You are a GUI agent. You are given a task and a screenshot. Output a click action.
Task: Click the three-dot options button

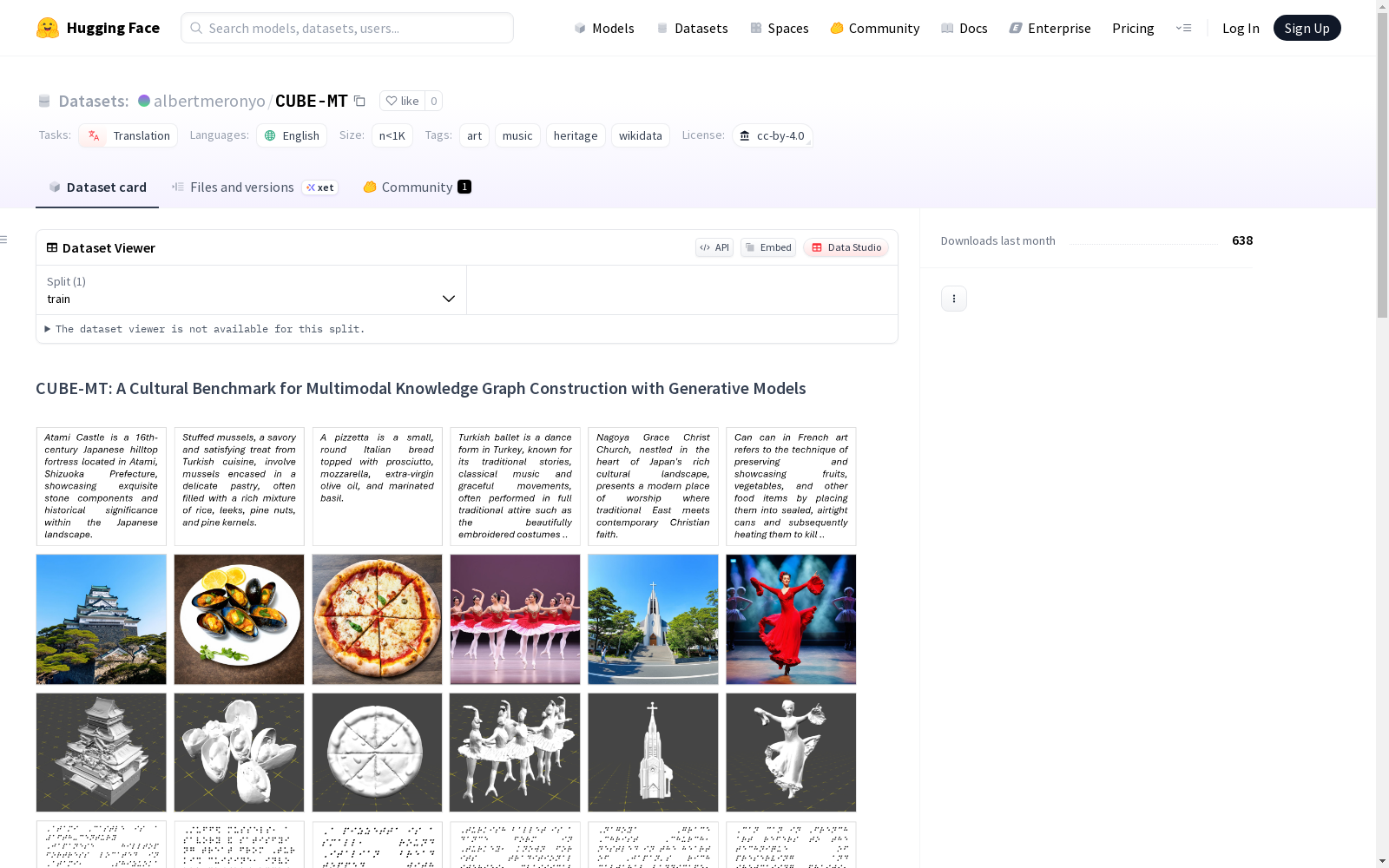click(x=954, y=299)
